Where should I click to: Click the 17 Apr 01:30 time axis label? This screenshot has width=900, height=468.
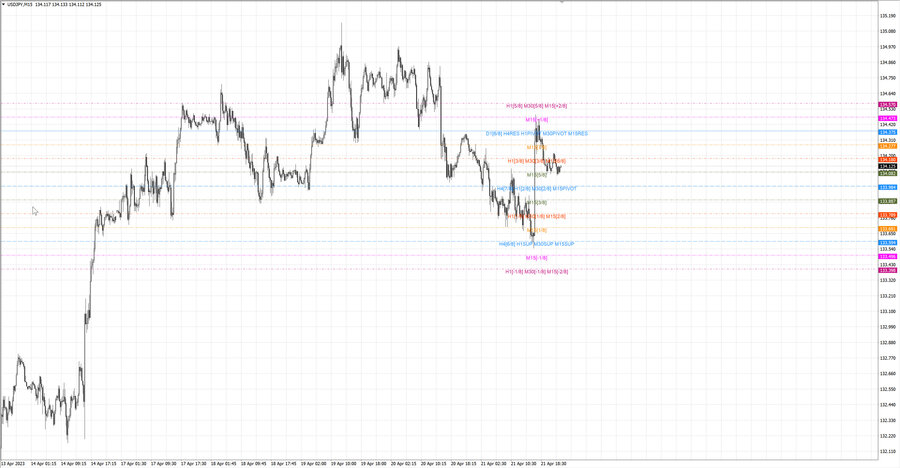pyautogui.click(x=133, y=463)
